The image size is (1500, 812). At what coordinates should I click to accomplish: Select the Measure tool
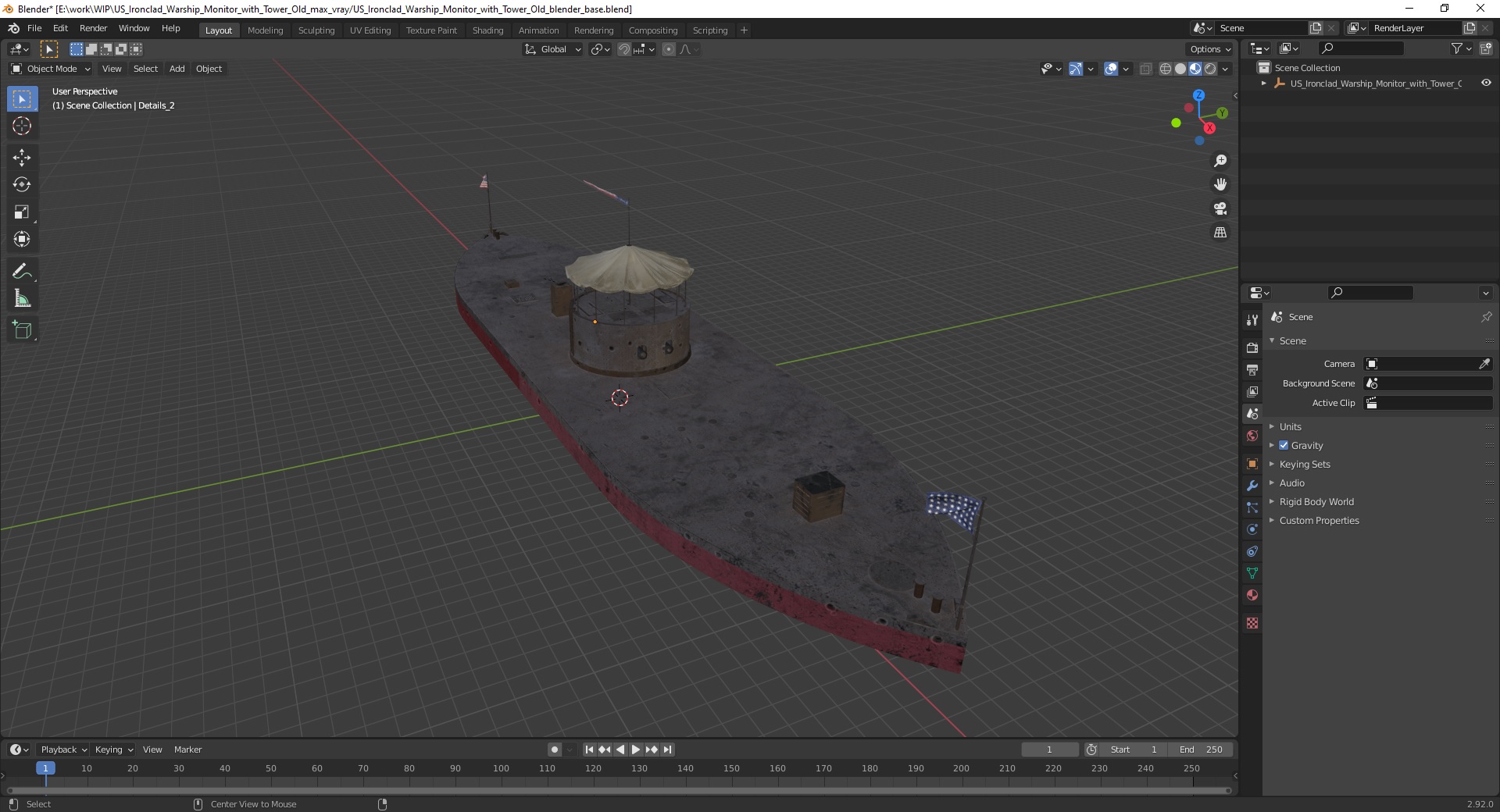(22, 298)
